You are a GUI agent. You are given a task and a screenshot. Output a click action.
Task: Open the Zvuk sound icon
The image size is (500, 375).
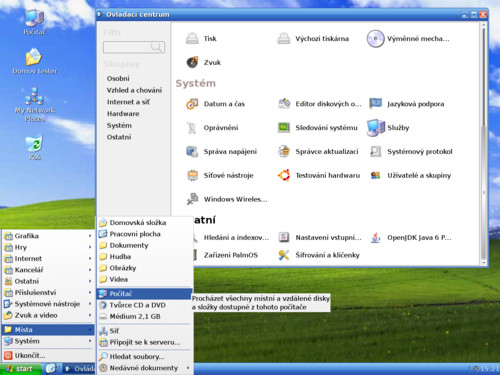tap(192, 62)
